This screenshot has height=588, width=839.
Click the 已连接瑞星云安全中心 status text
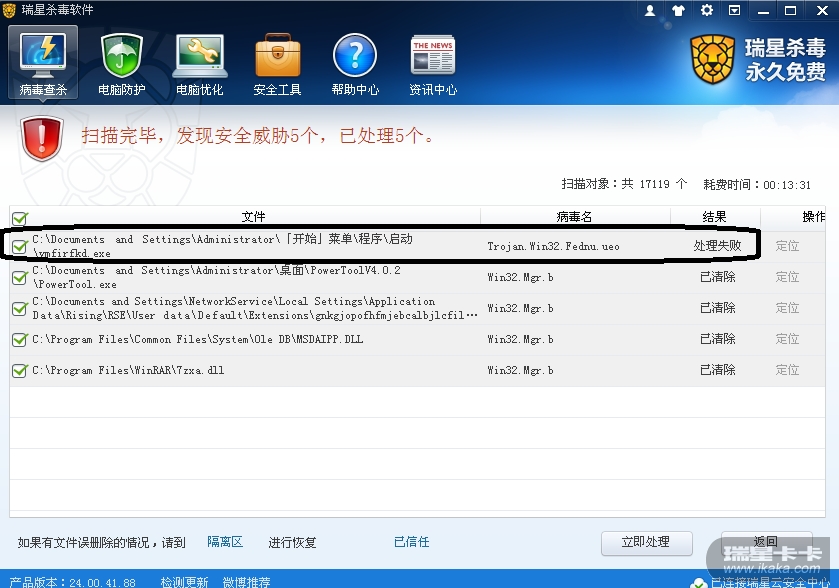tap(771, 583)
